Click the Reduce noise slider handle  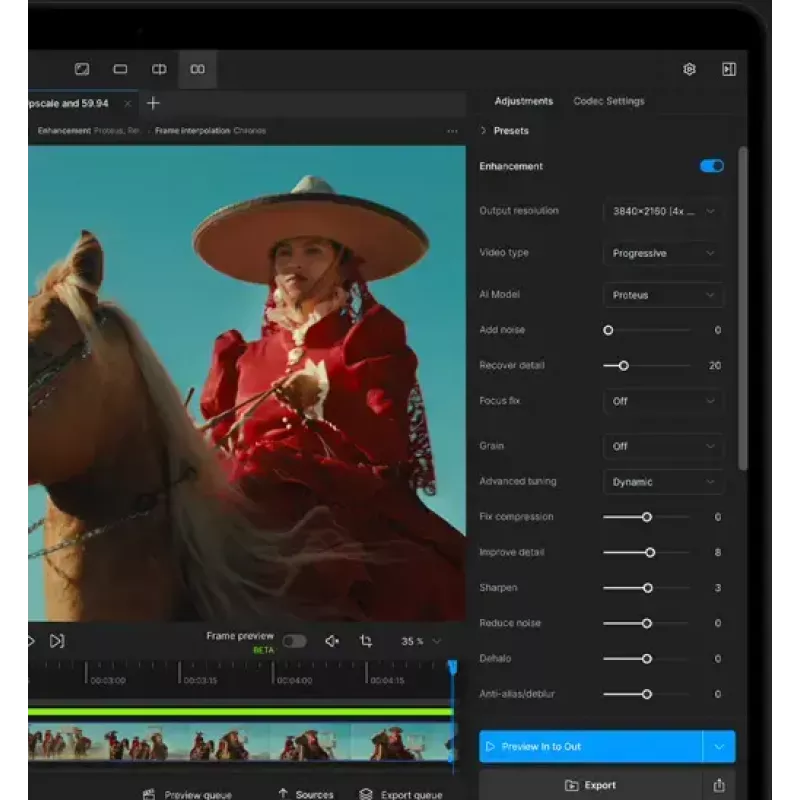646,623
